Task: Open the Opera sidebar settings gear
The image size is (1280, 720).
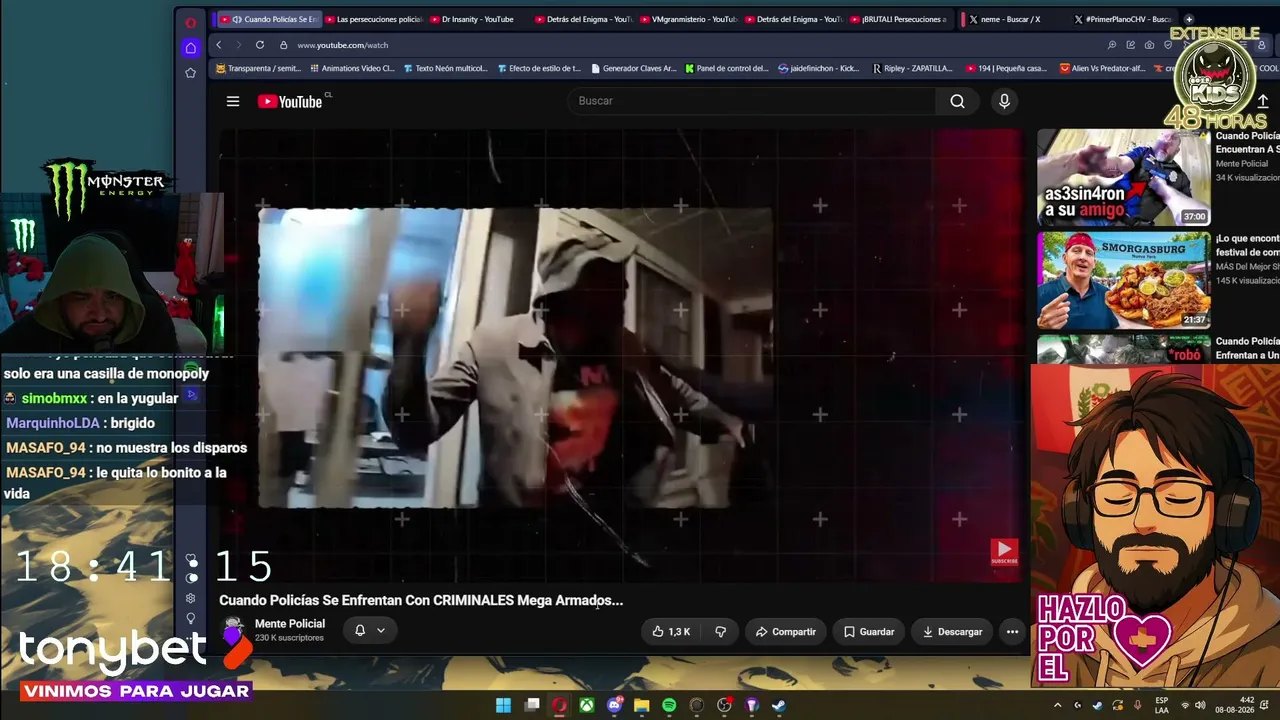Action: point(191,598)
